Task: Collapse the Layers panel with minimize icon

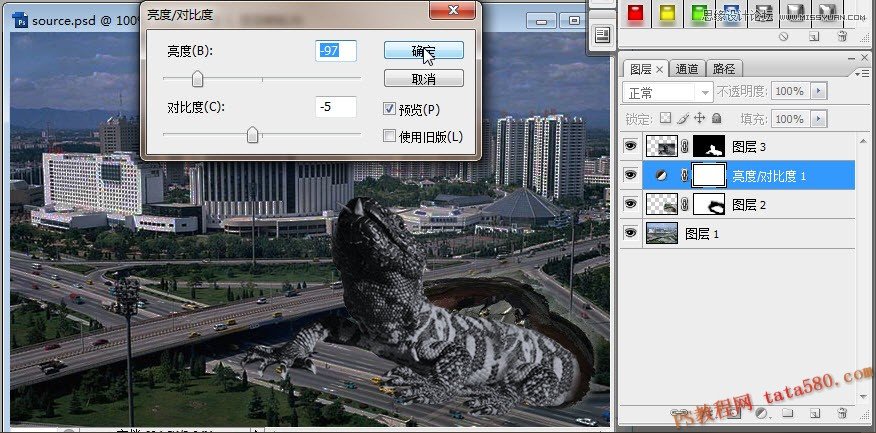Action: click(851, 58)
